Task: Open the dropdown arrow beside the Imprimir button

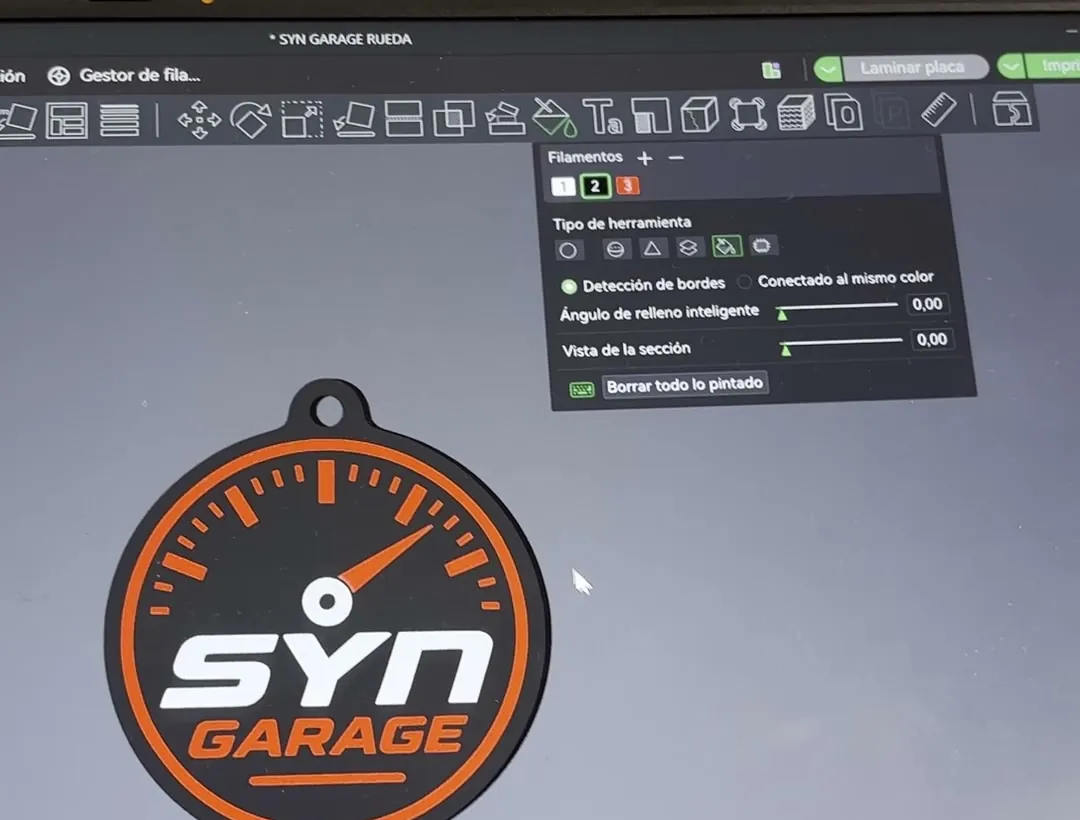Action: [x=1011, y=67]
